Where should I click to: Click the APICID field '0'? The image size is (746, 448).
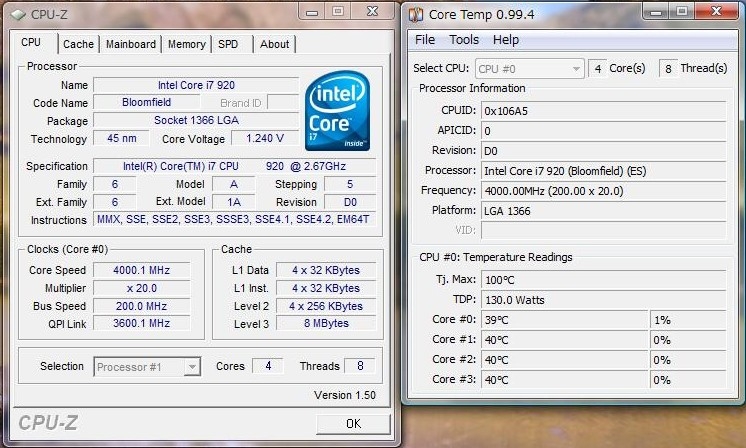pyautogui.click(x=604, y=131)
